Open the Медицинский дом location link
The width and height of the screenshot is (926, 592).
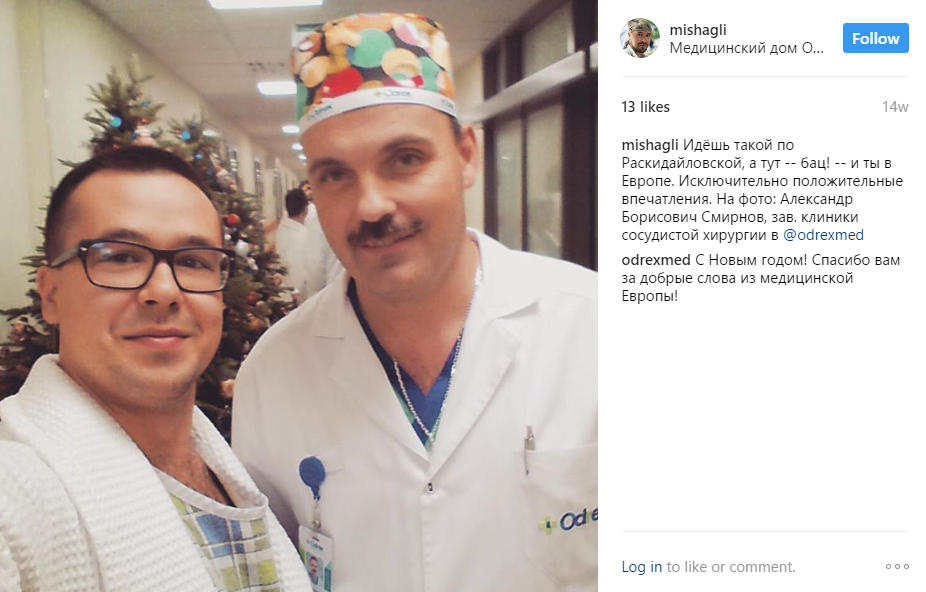click(x=746, y=48)
